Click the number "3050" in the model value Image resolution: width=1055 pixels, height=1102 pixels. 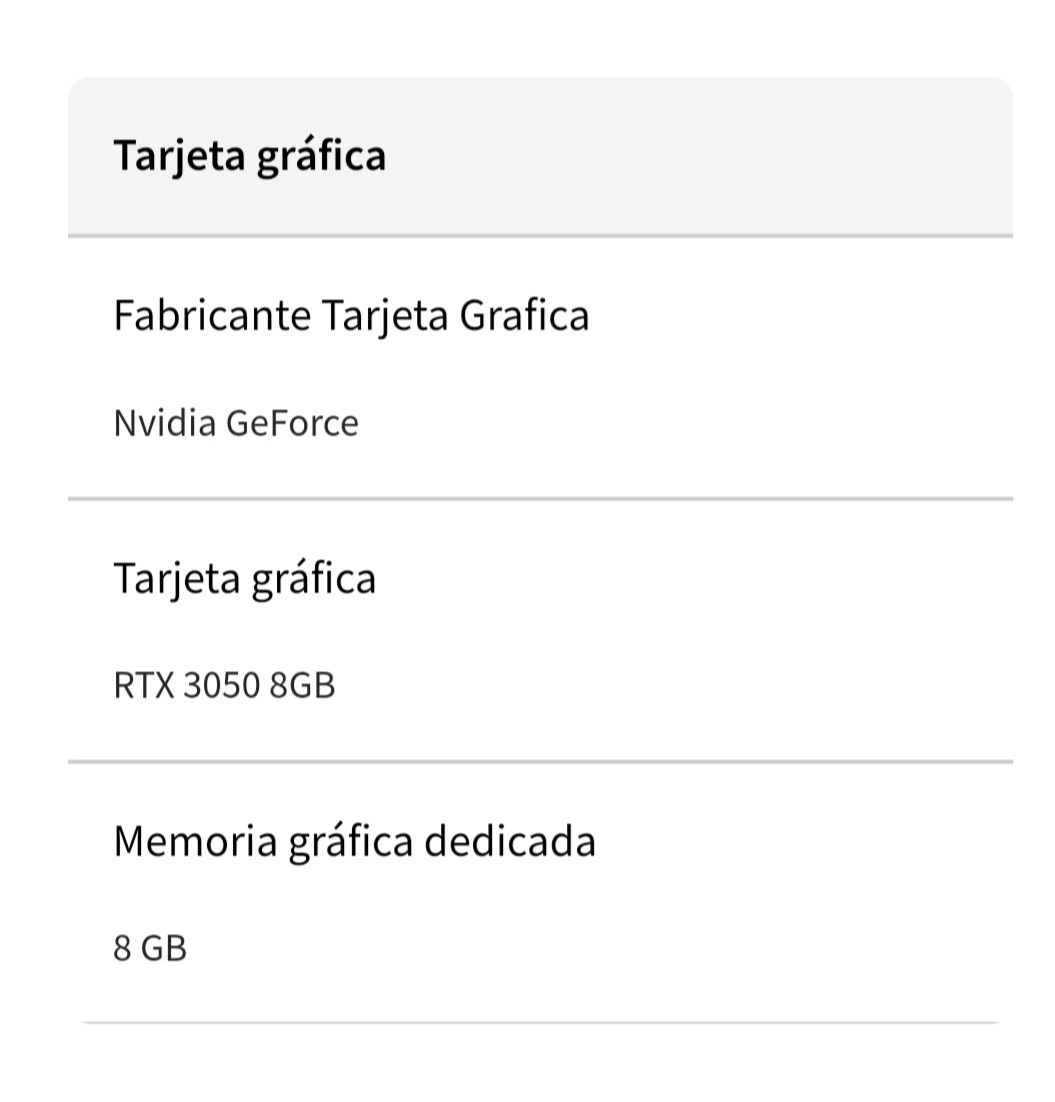(x=222, y=686)
